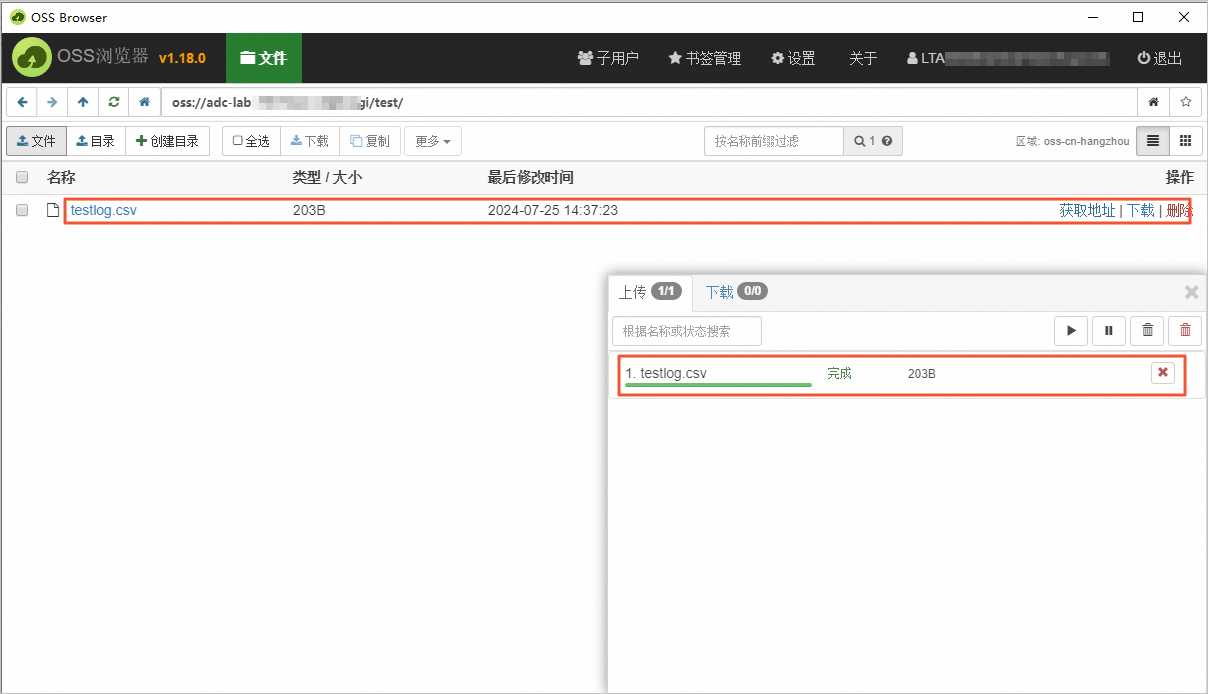Open 设置 settings
The width and height of the screenshot is (1208, 694).
coord(793,58)
